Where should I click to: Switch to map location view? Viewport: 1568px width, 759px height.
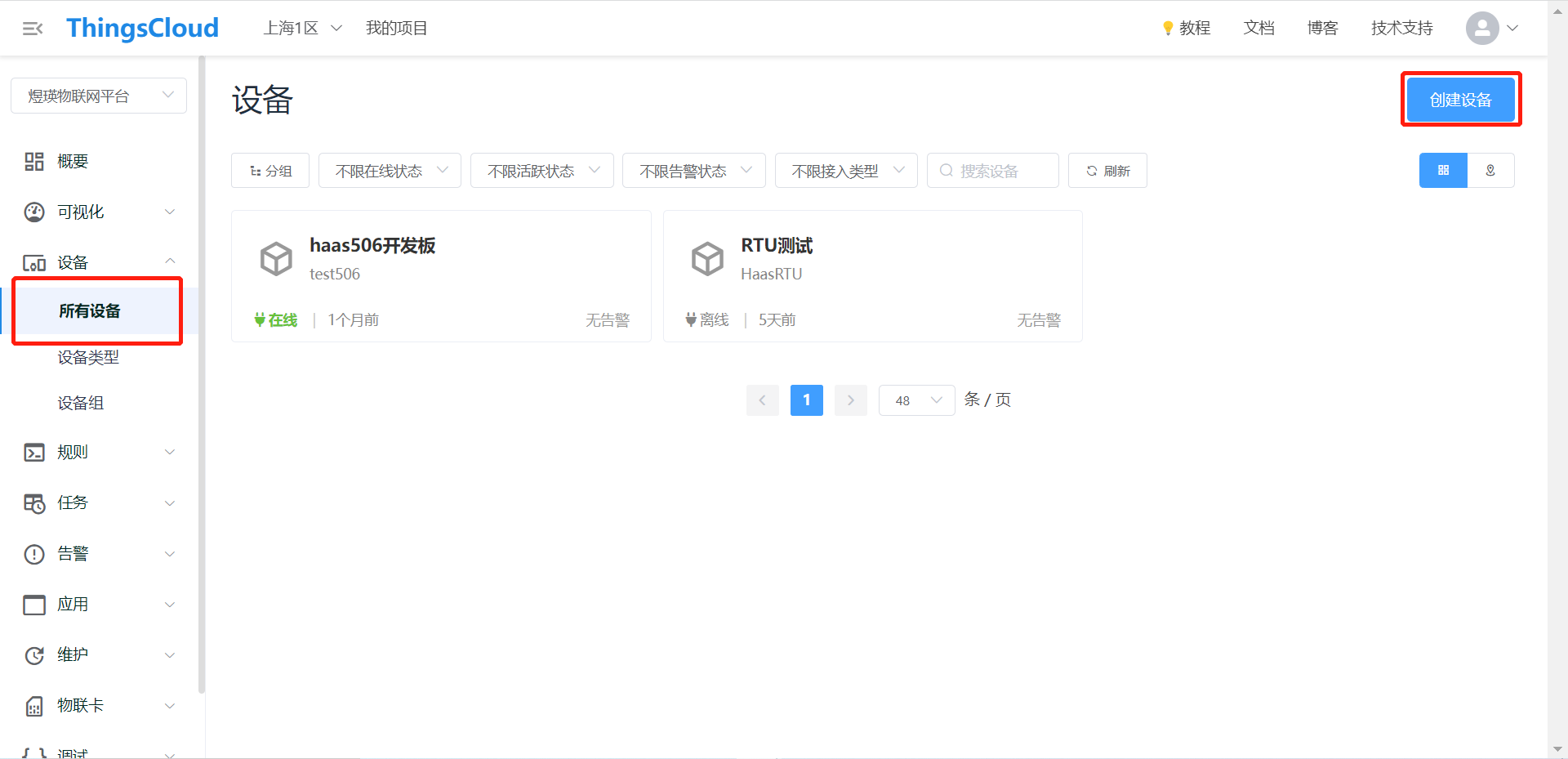(1490, 171)
